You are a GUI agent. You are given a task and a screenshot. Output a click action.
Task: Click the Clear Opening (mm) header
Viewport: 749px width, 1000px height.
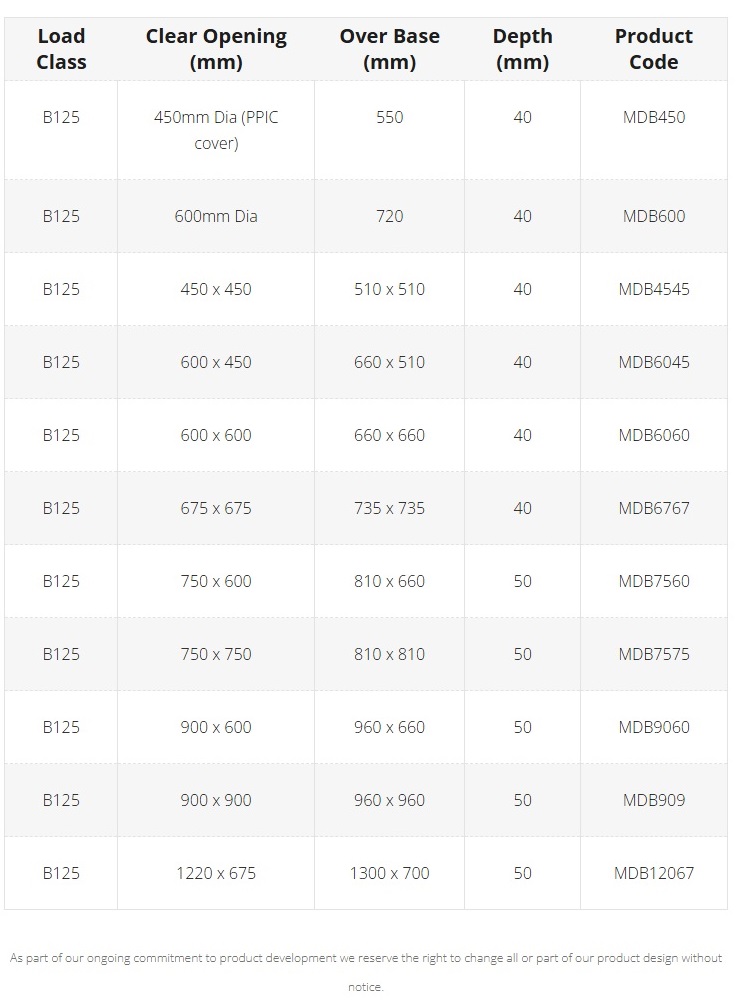pos(216,49)
